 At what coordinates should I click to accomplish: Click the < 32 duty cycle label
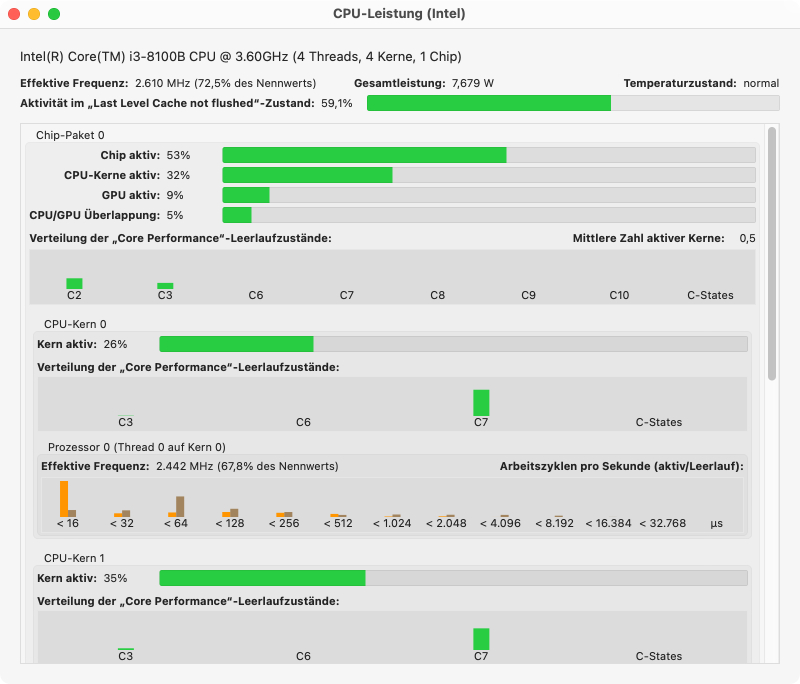point(122,523)
